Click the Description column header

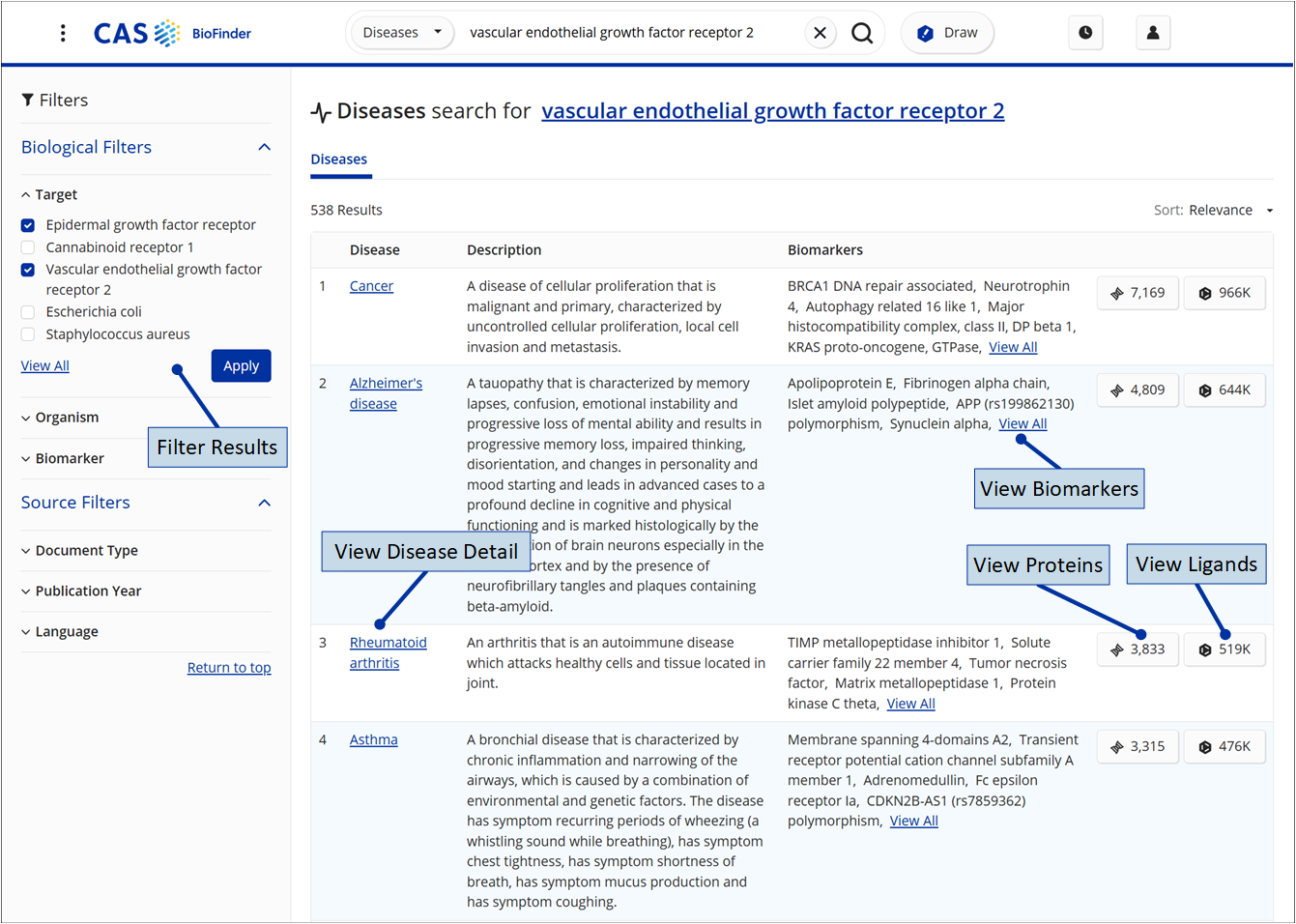click(504, 250)
